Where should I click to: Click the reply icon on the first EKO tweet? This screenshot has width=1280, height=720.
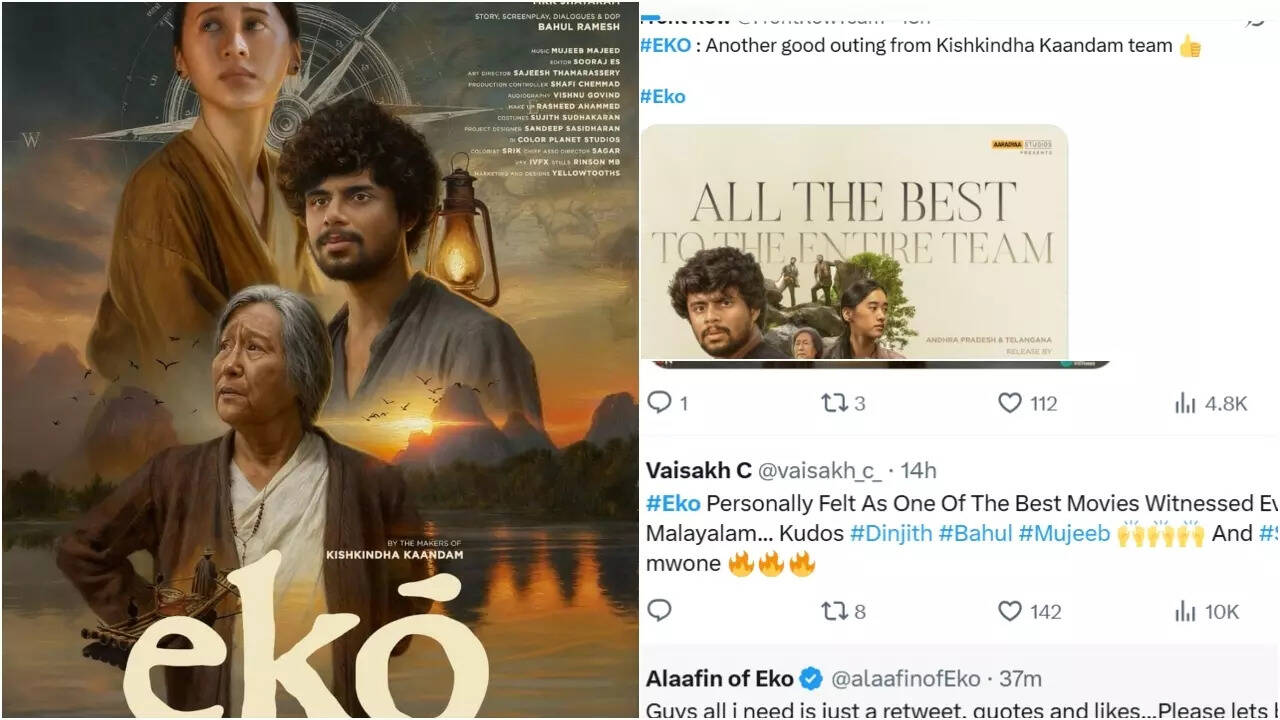[660, 403]
